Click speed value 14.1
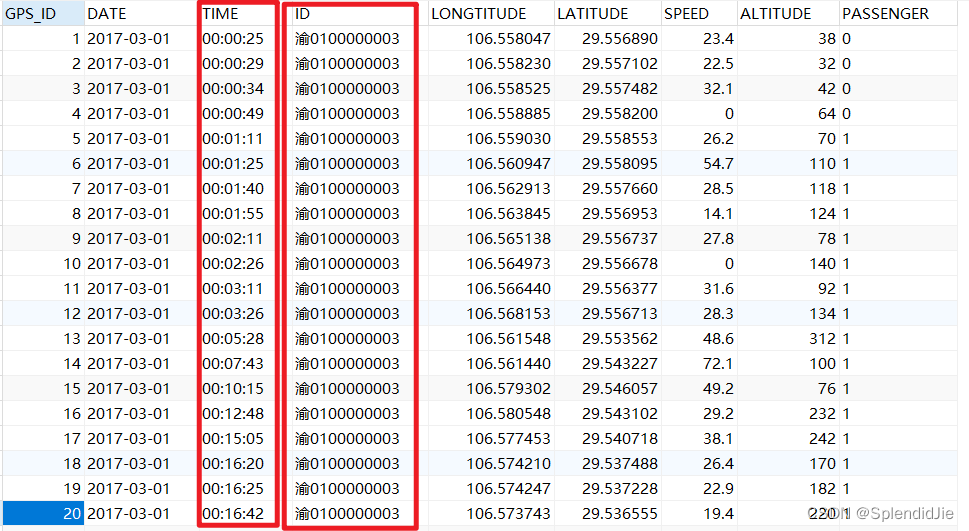969x531 pixels. click(x=718, y=214)
